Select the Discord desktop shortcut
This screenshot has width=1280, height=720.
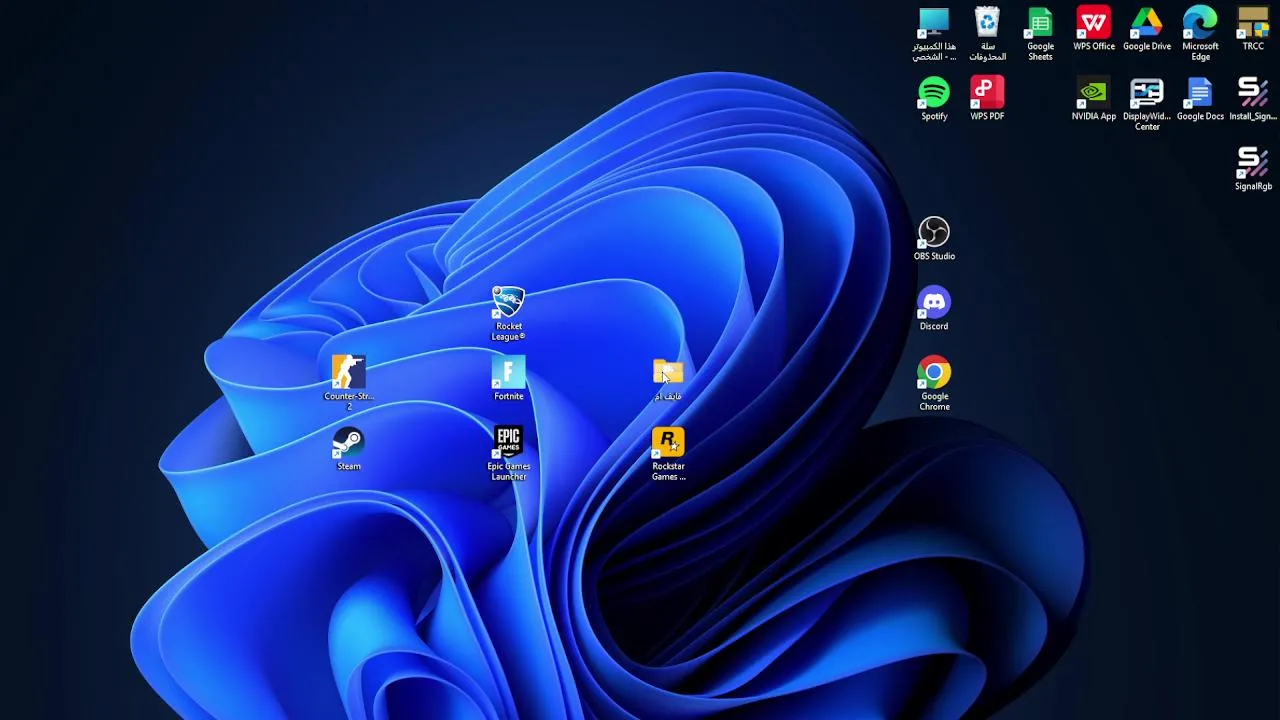[934, 308]
